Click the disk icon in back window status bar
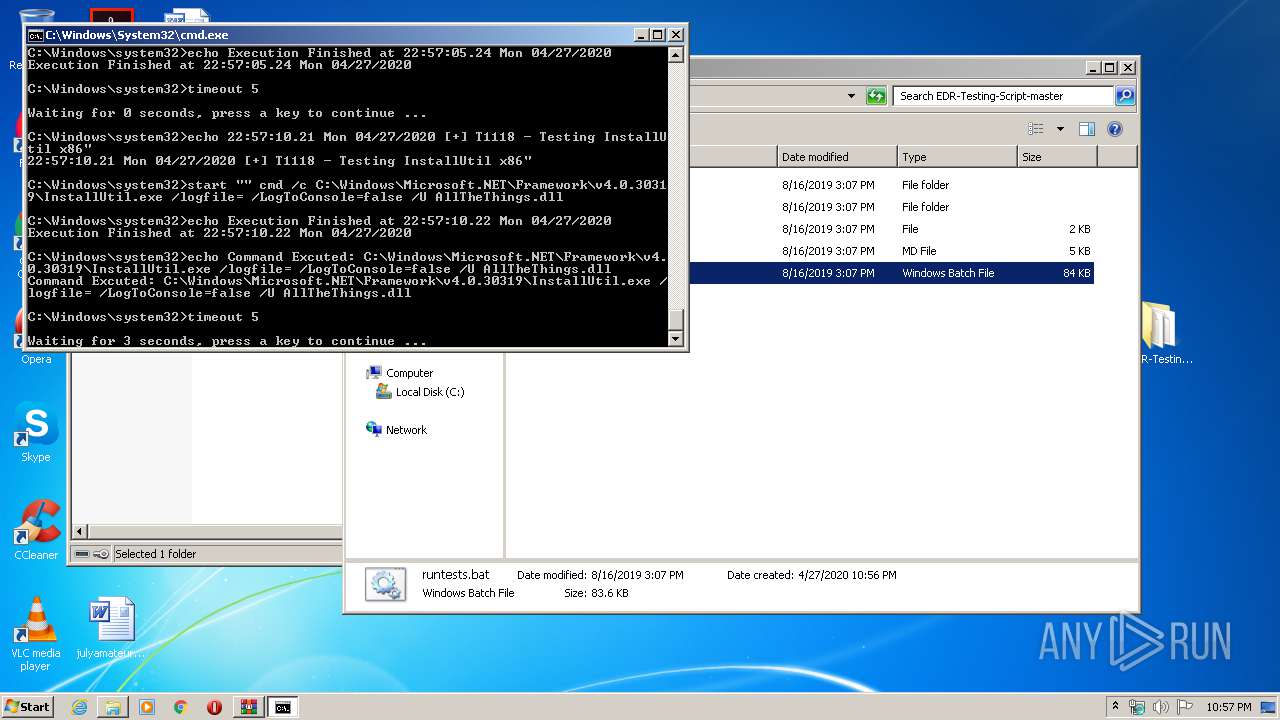The width and height of the screenshot is (1280, 720). [x=82, y=554]
